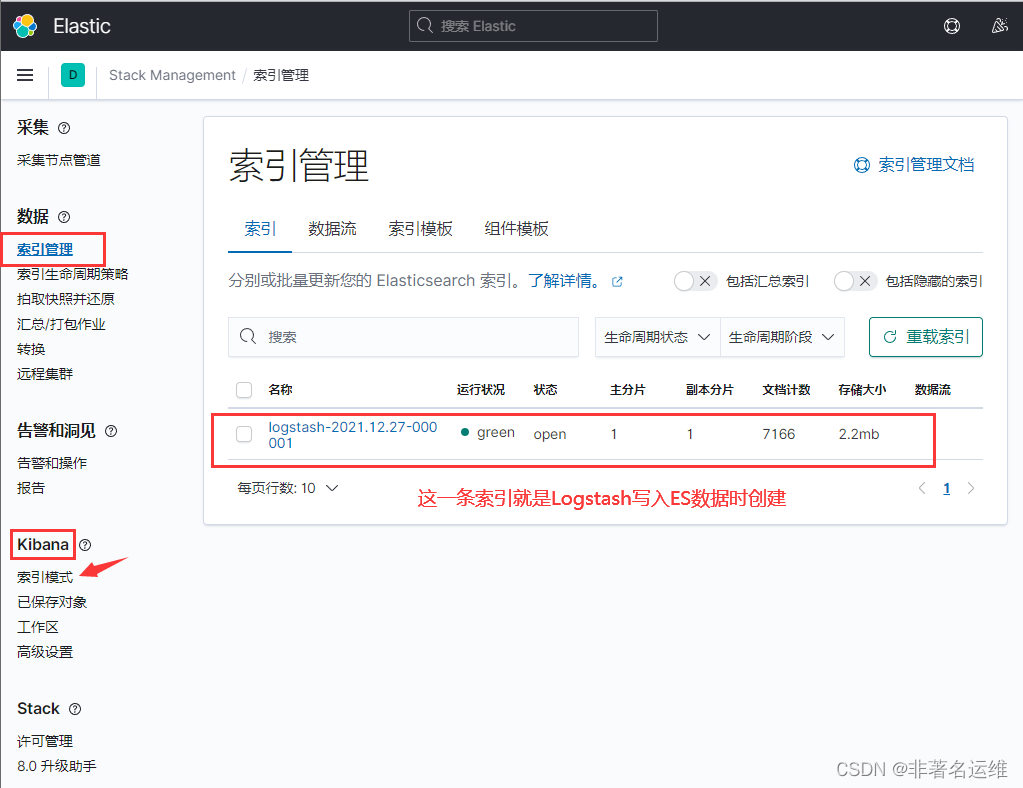
Task: Open 转换 in sidebar
Action: 31,349
